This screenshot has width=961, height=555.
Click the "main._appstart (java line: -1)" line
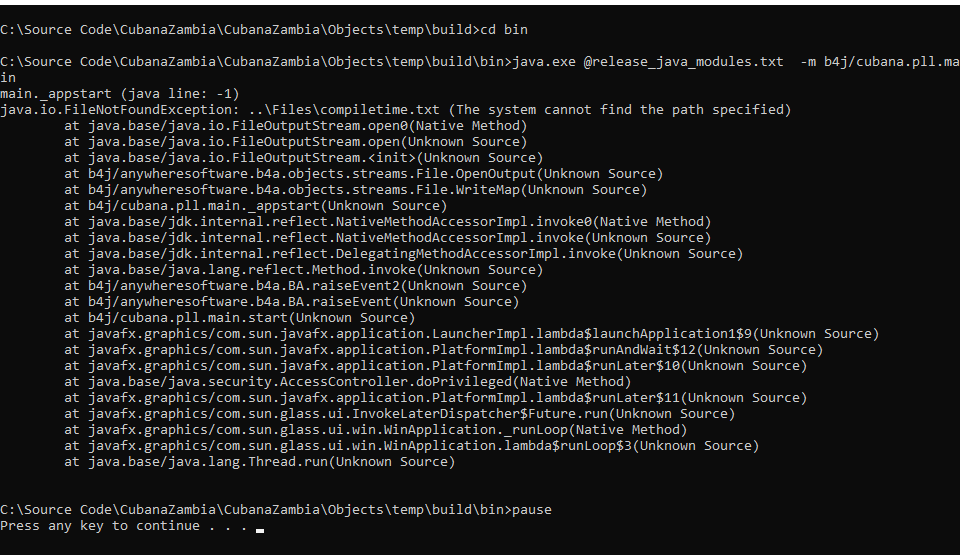[119, 93]
